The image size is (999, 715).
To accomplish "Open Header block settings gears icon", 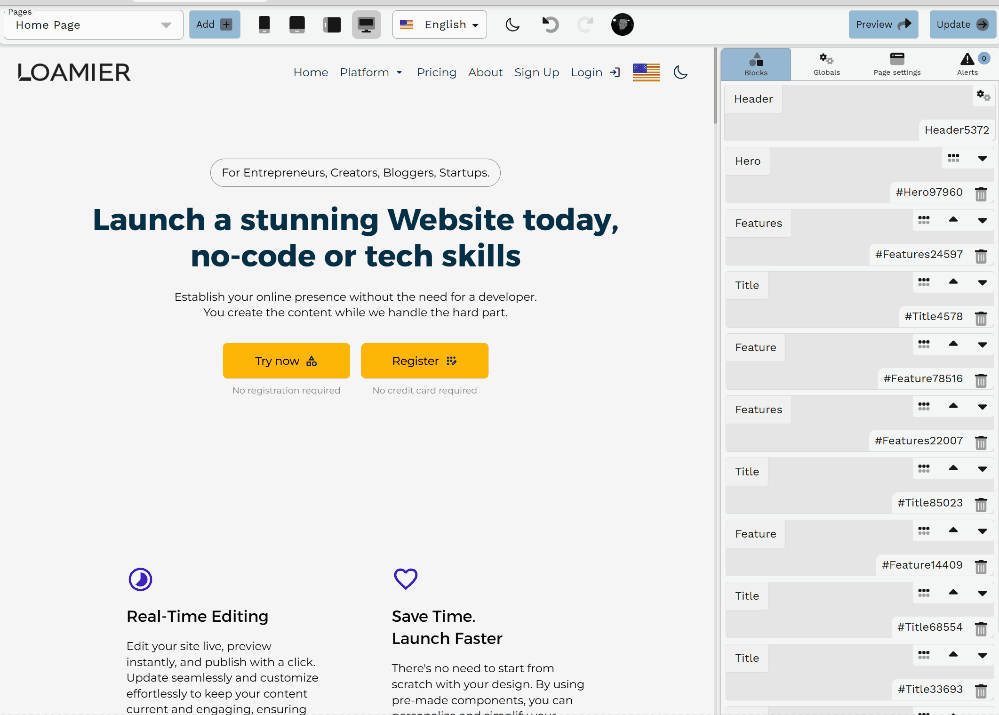I will 983,96.
